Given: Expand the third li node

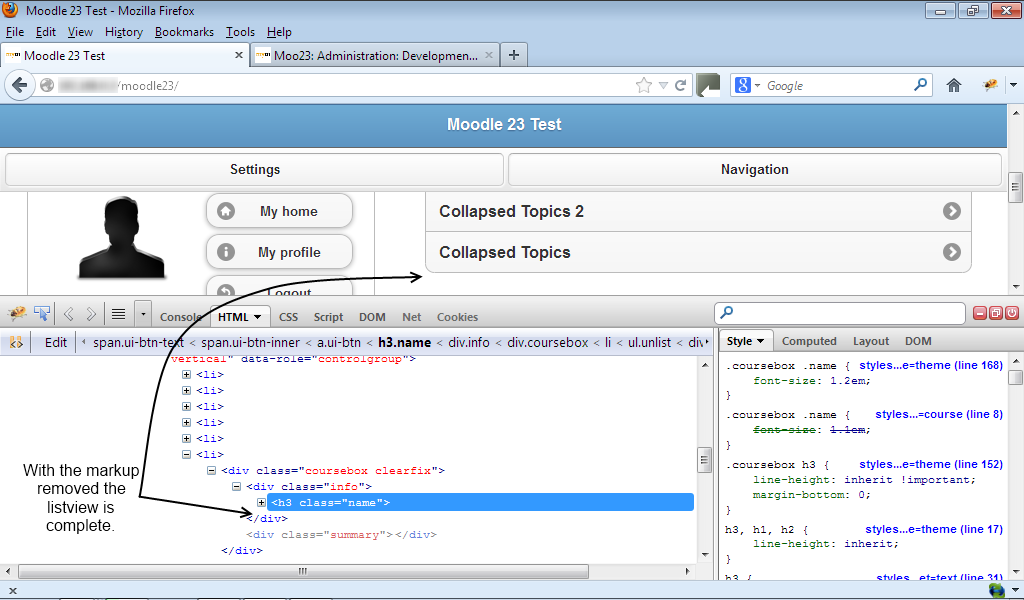Looking at the screenshot, I should [186, 407].
